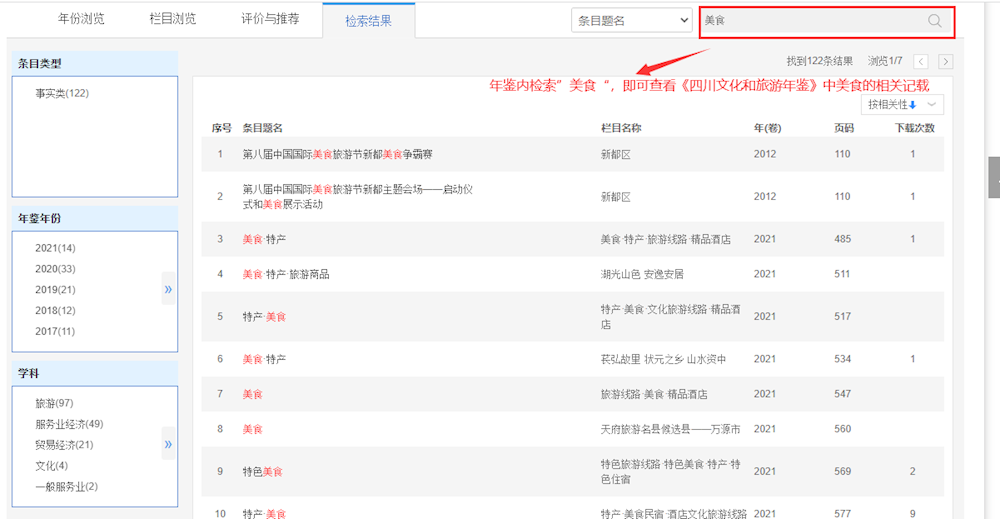Select the 检索结果 tab
Viewport: 1000px width, 519px height.
(x=368, y=20)
